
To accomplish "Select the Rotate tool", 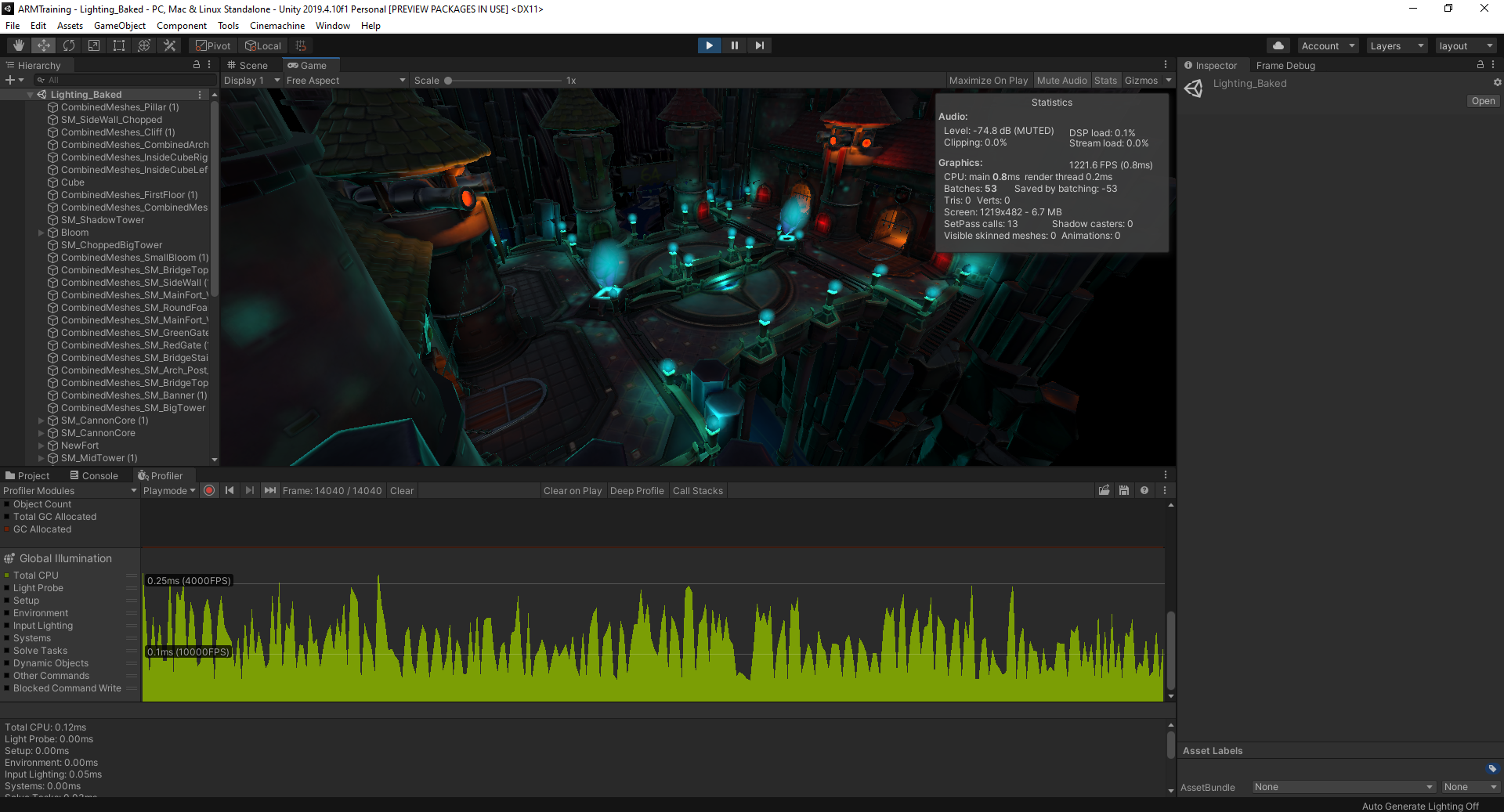I will (69, 45).
